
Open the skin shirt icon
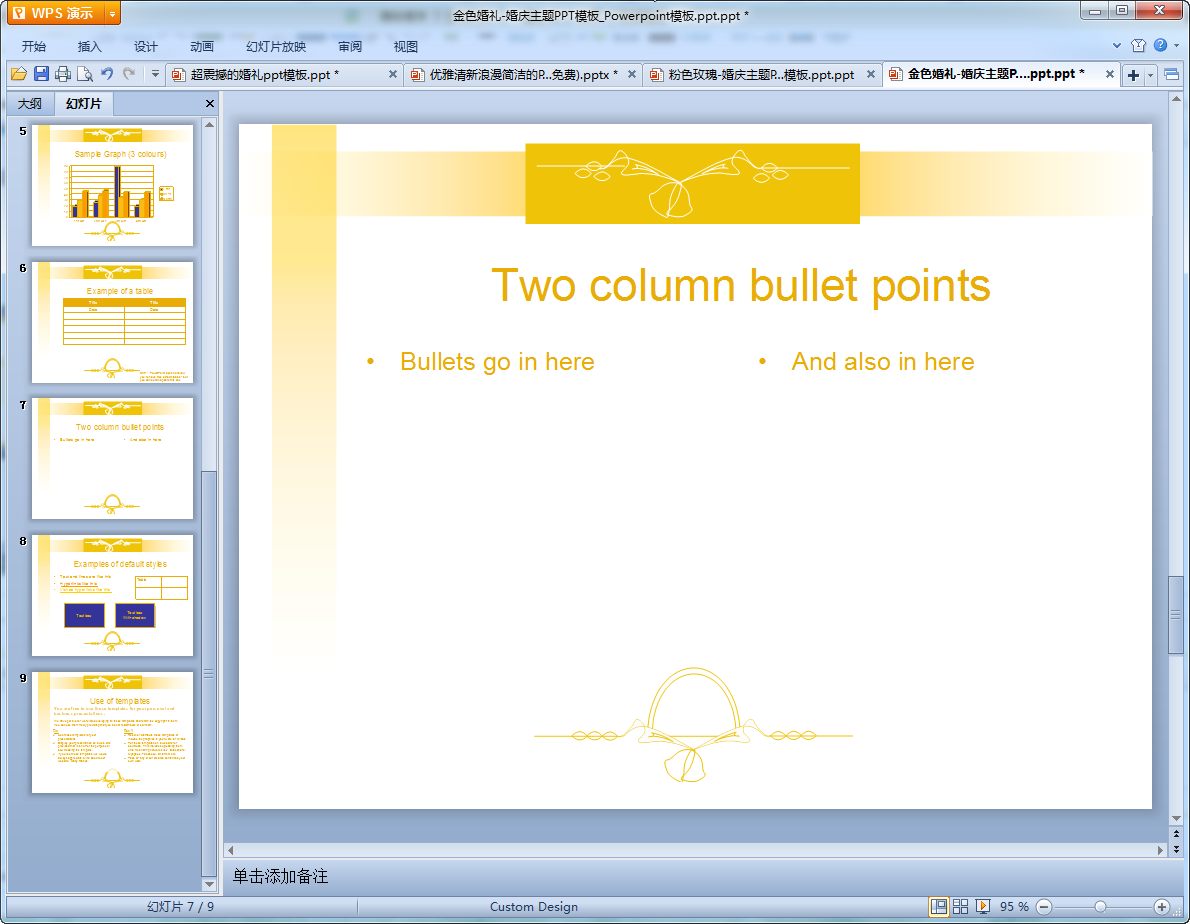click(1138, 46)
